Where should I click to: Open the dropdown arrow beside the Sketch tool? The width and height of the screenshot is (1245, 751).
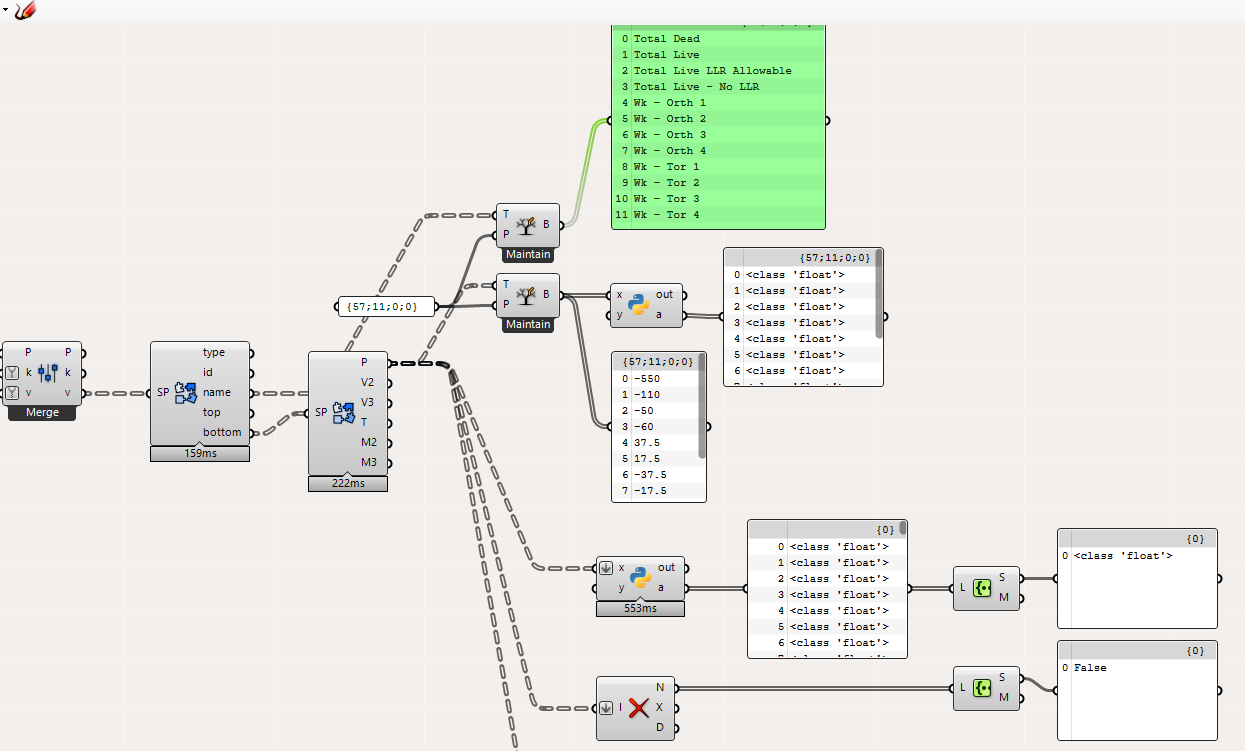(x=6, y=9)
